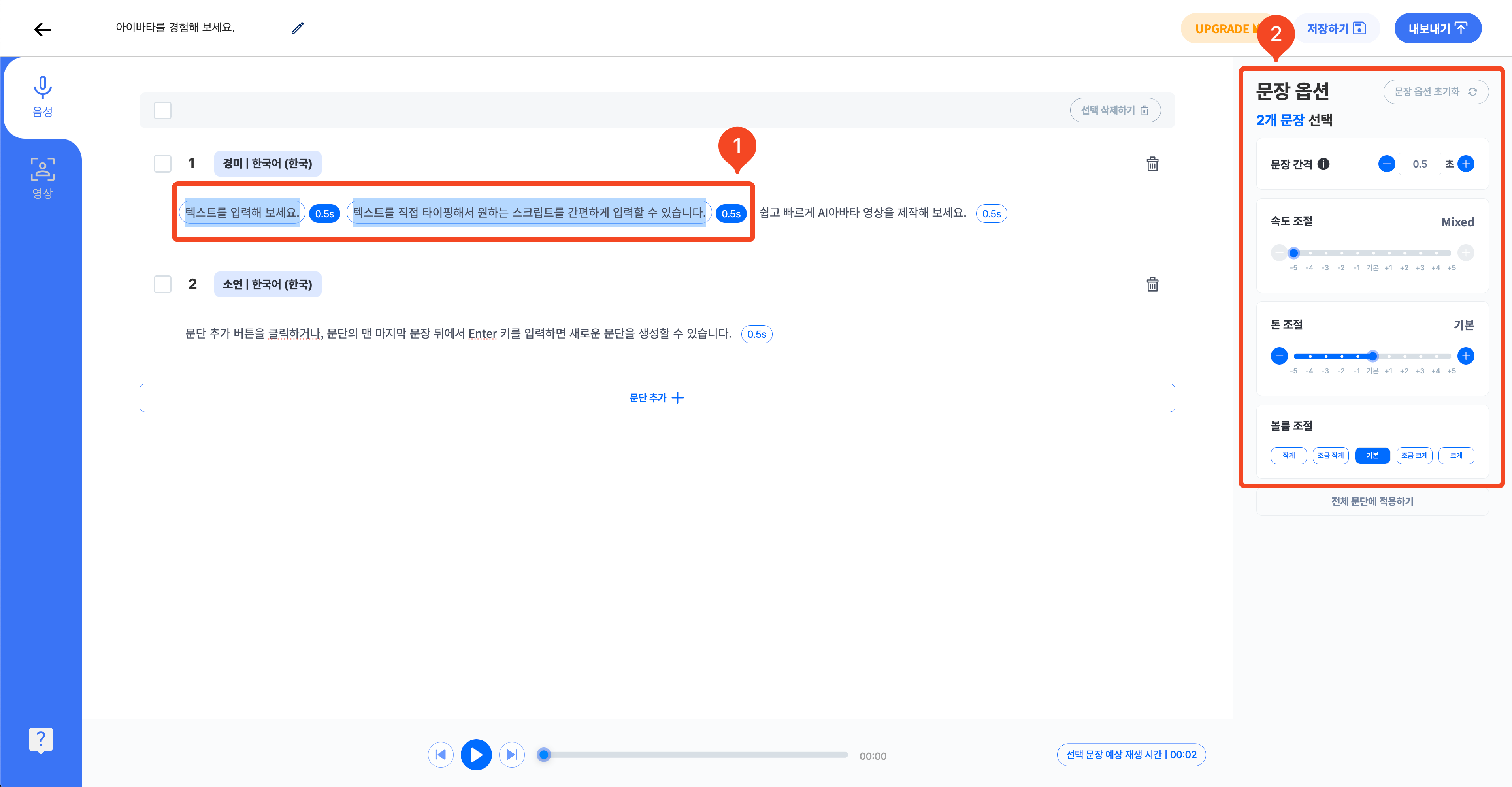The height and width of the screenshot is (787, 1512).
Task: Delete paragraph 2 with trash icon
Action: click(x=1152, y=284)
